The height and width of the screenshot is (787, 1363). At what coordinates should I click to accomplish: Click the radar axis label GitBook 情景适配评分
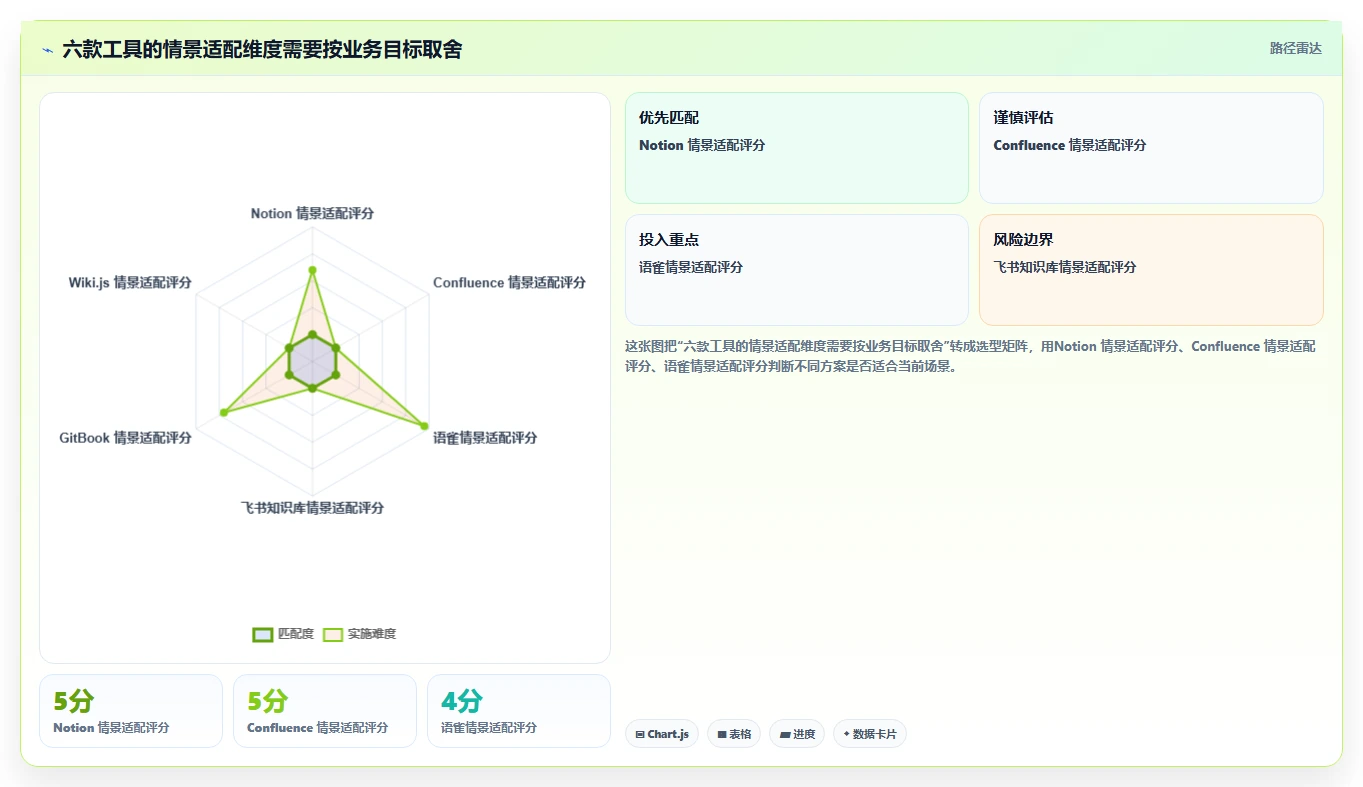click(125, 438)
